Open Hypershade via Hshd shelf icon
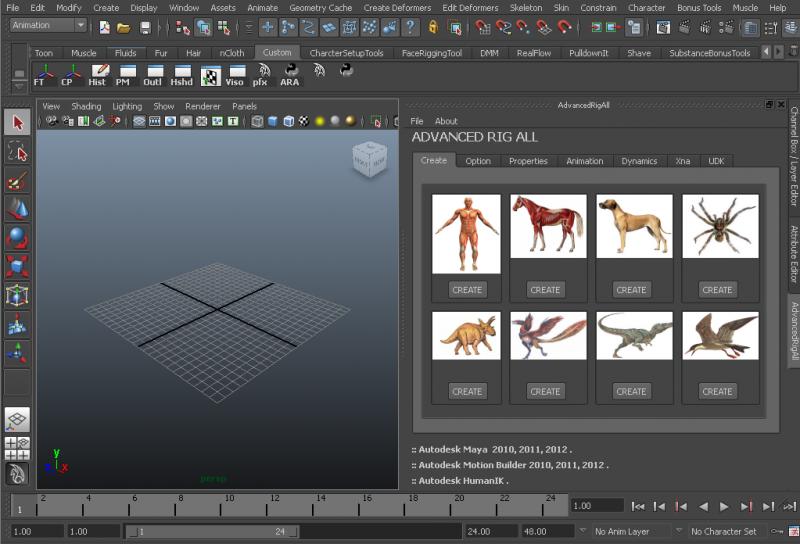 coord(182,76)
